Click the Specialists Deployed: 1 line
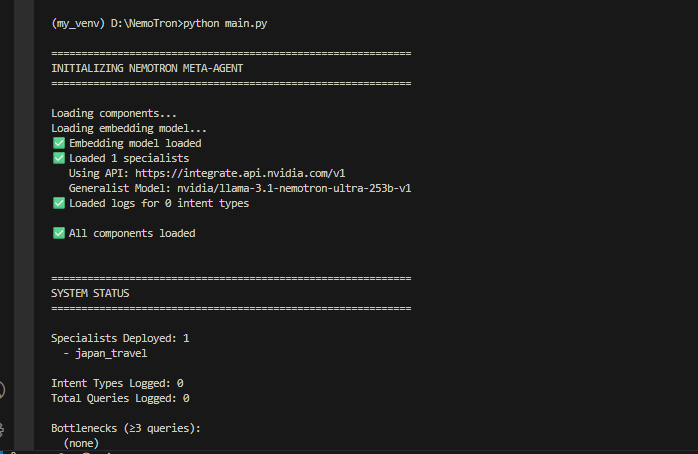This screenshot has height=454, width=698. [120, 338]
